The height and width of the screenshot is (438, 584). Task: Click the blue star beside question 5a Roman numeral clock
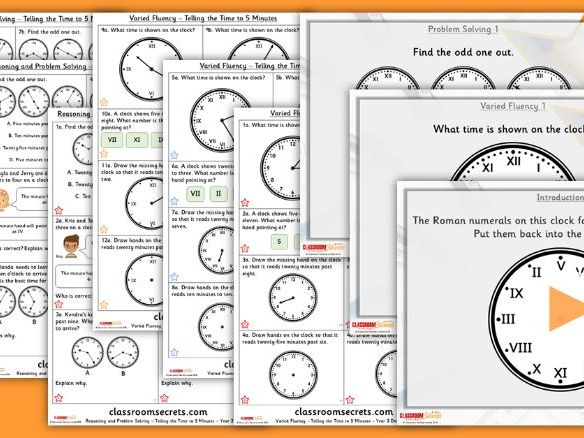tap(174, 155)
